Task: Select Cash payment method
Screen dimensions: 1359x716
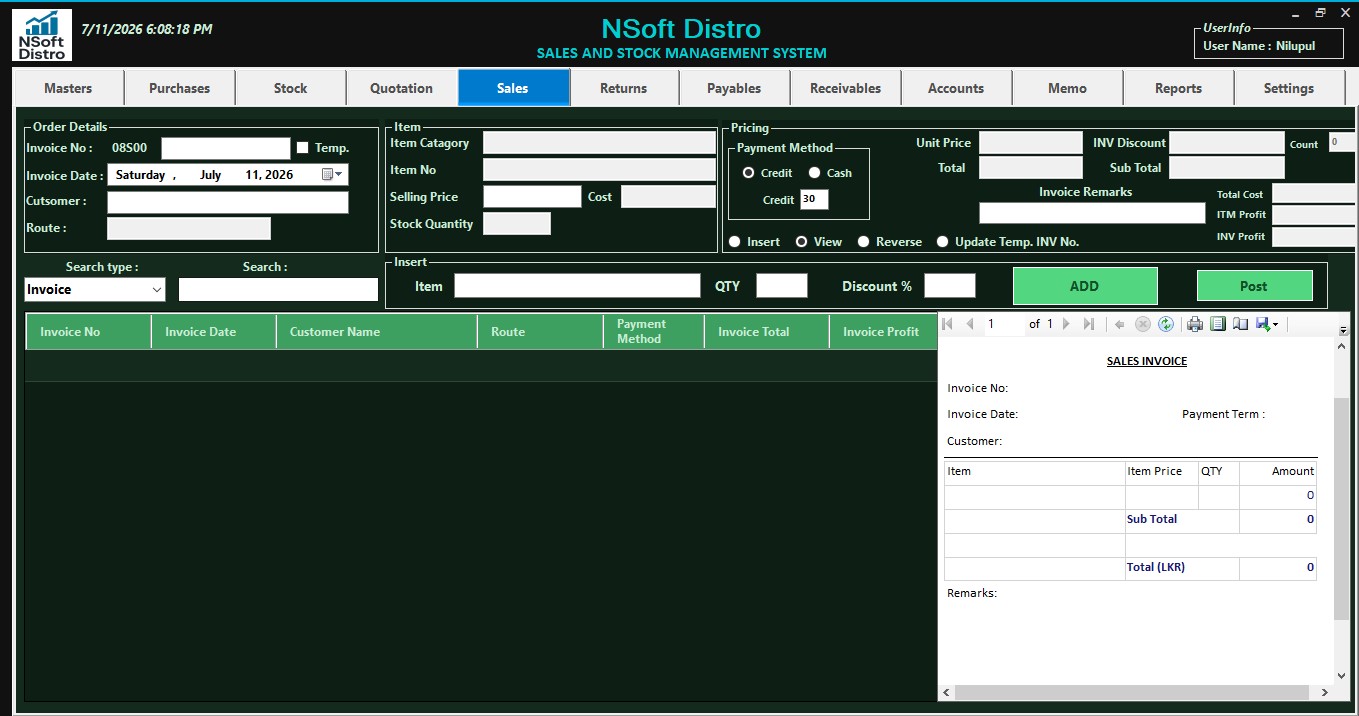Action: pos(814,173)
